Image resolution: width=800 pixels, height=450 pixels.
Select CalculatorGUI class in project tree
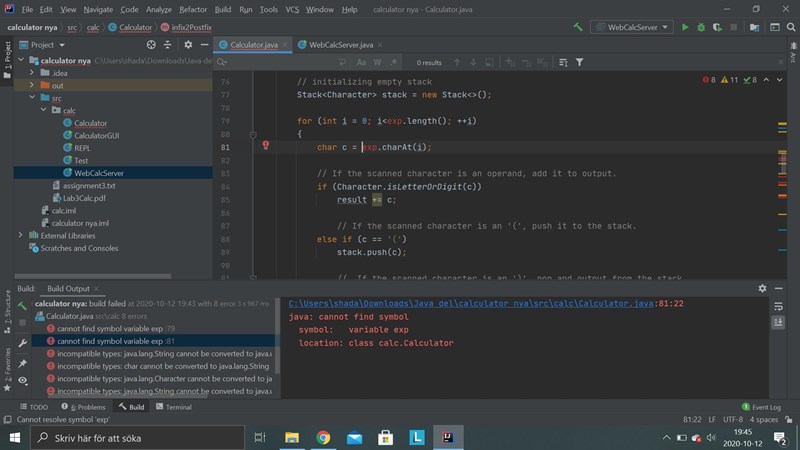pos(96,135)
